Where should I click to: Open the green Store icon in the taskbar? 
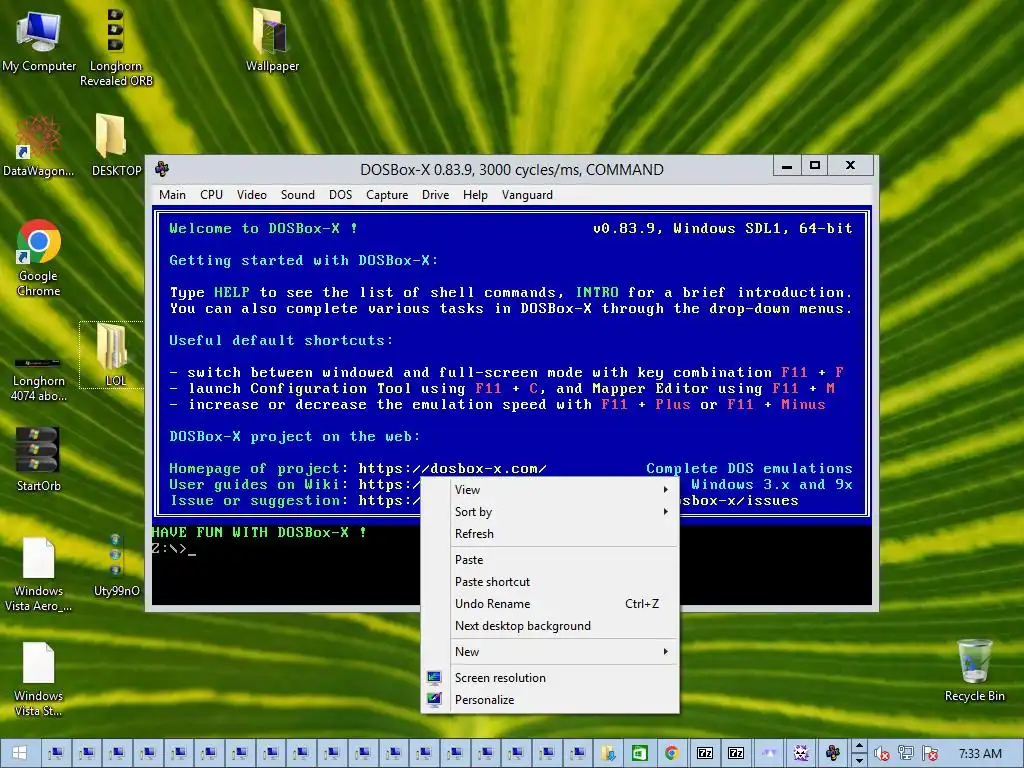tap(640, 754)
